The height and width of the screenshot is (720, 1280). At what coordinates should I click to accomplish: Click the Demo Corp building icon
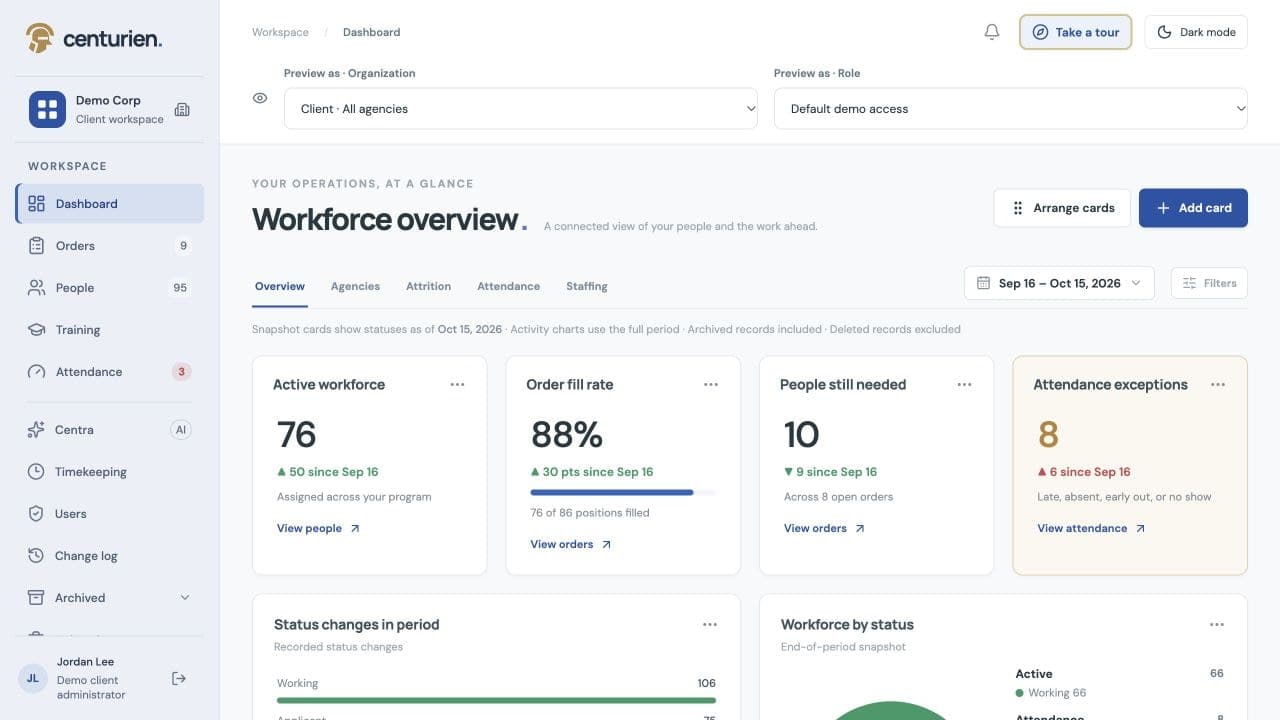coord(182,109)
